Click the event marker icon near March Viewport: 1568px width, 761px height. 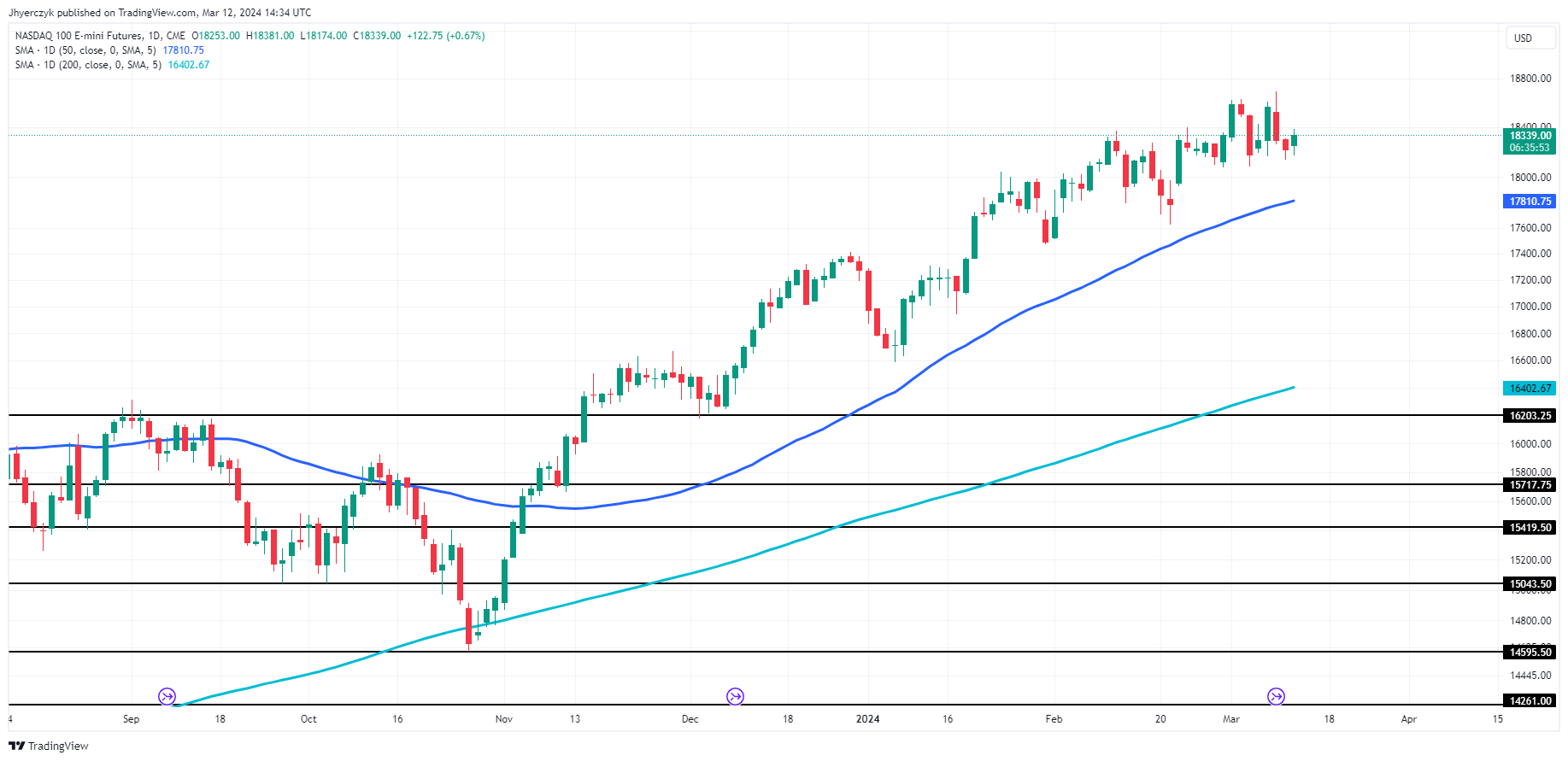click(x=1276, y=696)
